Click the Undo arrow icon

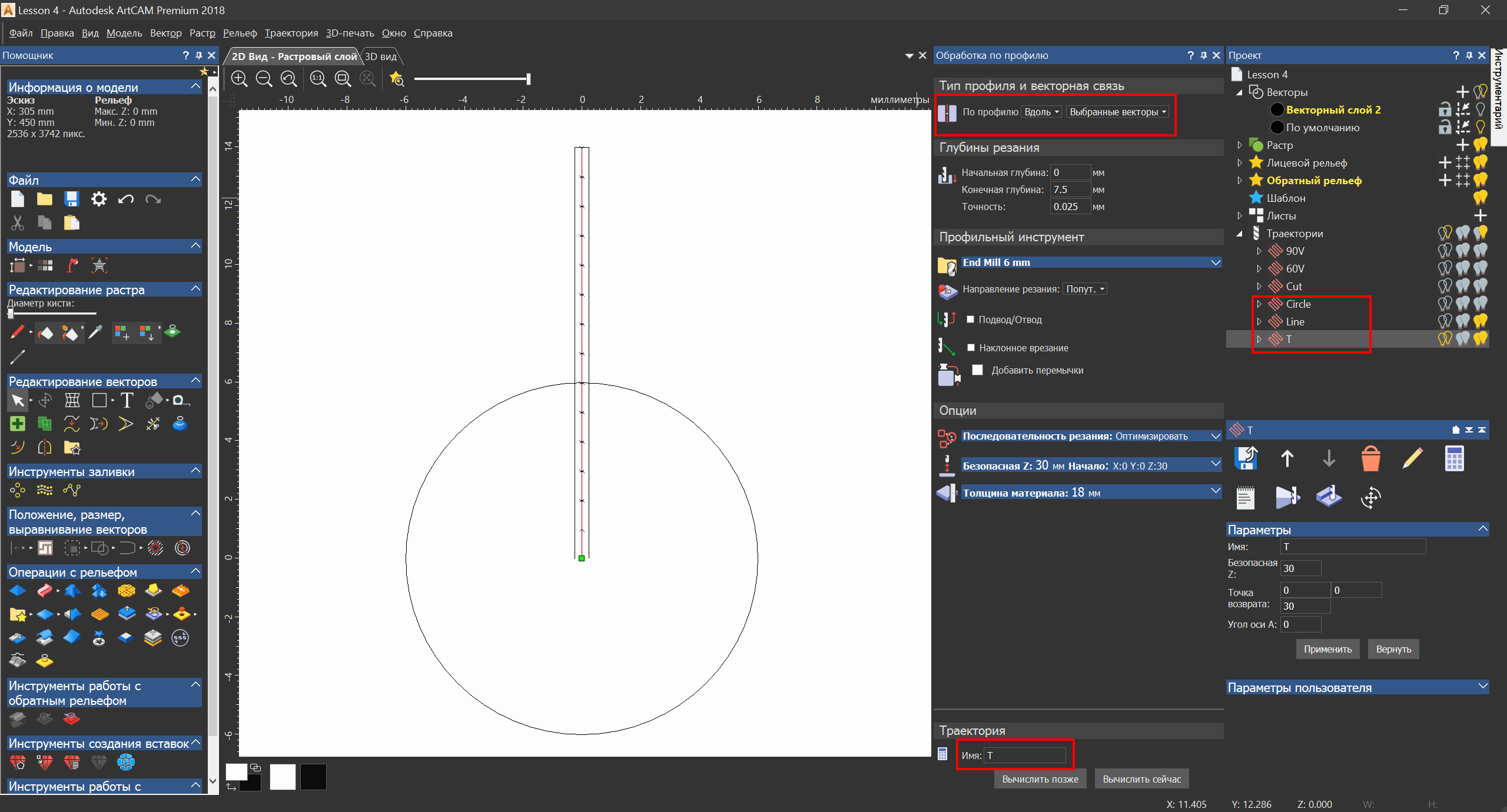pyautogui.click(x=125, y=199)
